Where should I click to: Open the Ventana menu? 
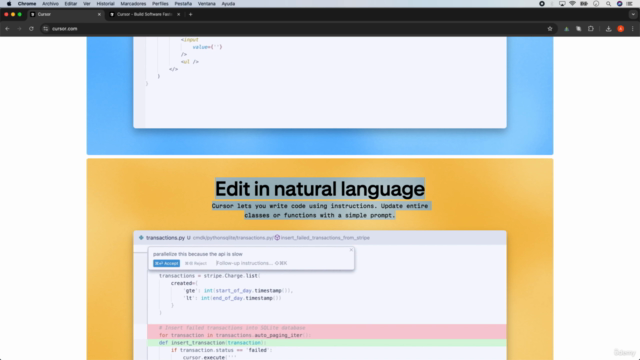point(207,4)
